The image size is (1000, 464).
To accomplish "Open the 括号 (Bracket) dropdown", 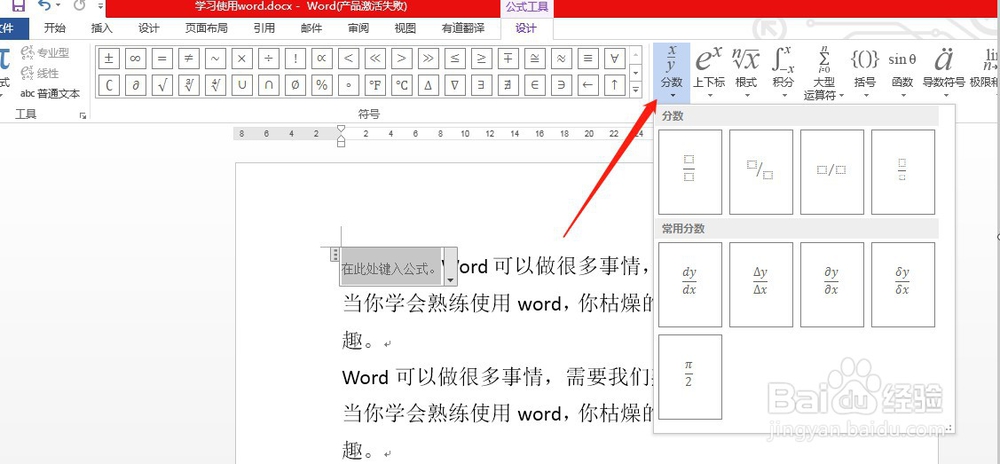I will click(x=865, y=73).
